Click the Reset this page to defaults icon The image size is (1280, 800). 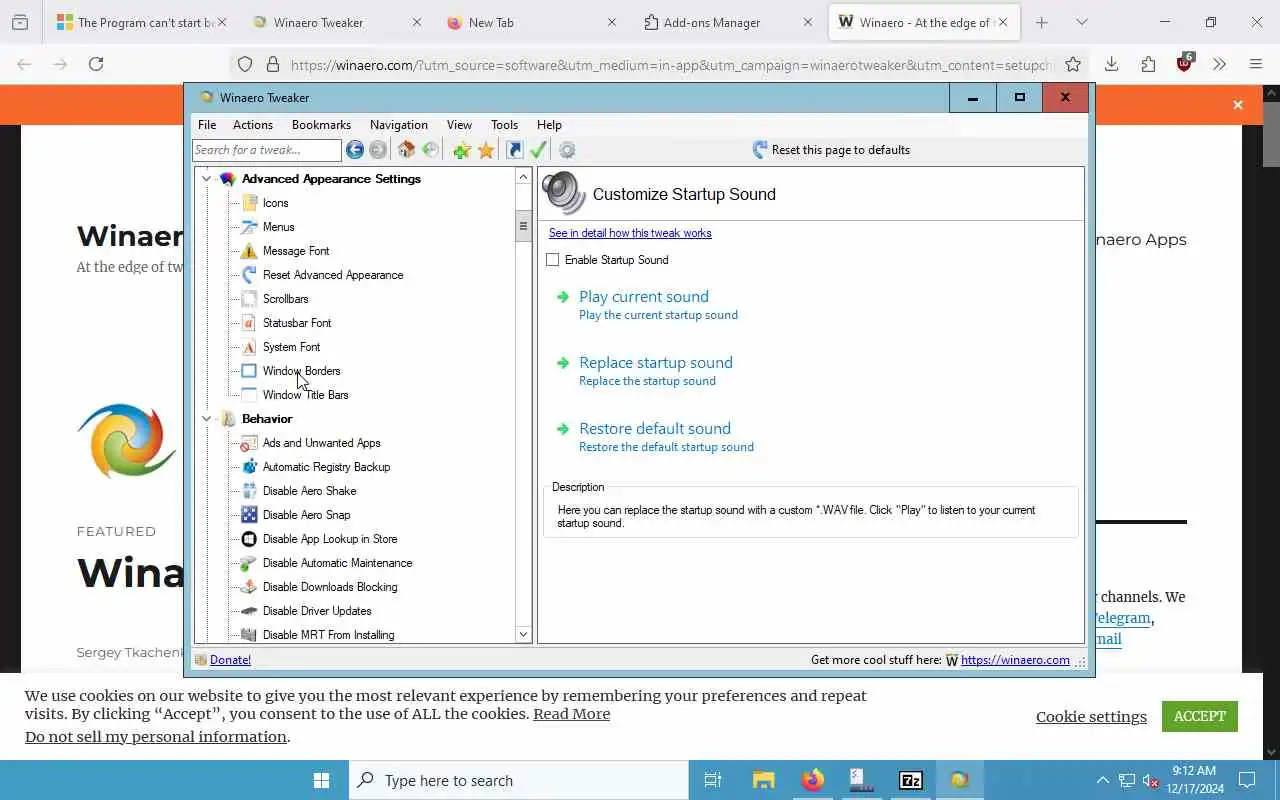[760, 150]
